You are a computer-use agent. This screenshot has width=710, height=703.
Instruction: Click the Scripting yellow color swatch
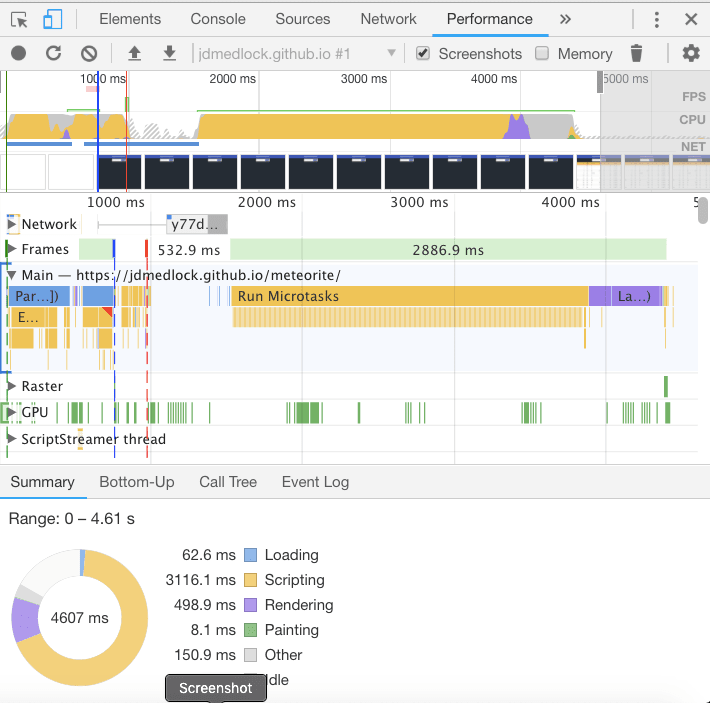[250, 580]
